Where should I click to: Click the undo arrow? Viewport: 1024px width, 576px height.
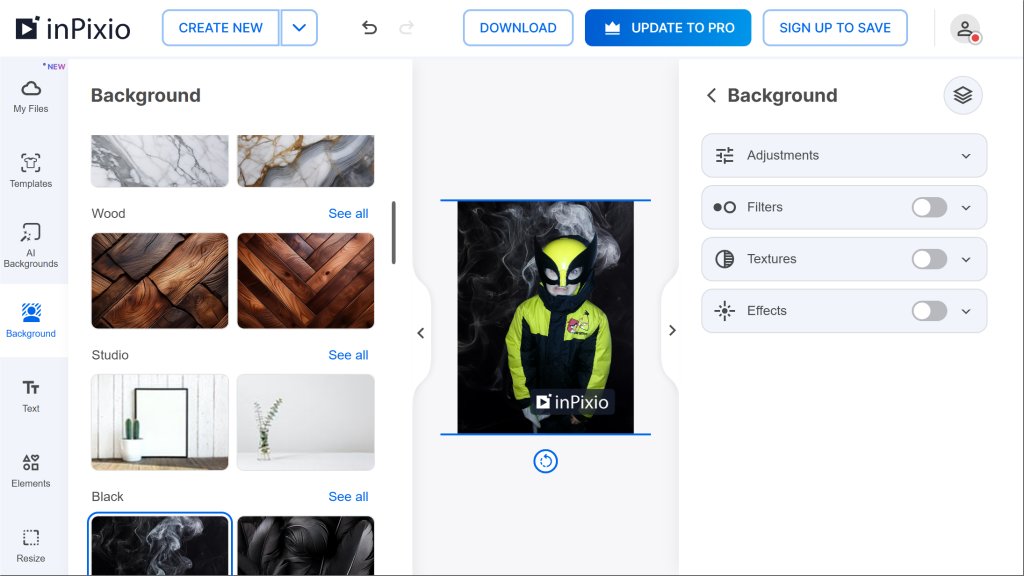coord(370,27)
